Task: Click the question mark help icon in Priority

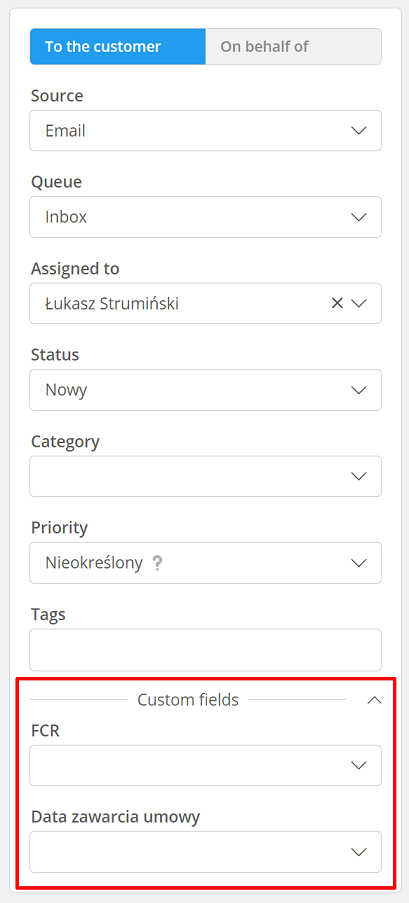Action: (x=157, y=563)
